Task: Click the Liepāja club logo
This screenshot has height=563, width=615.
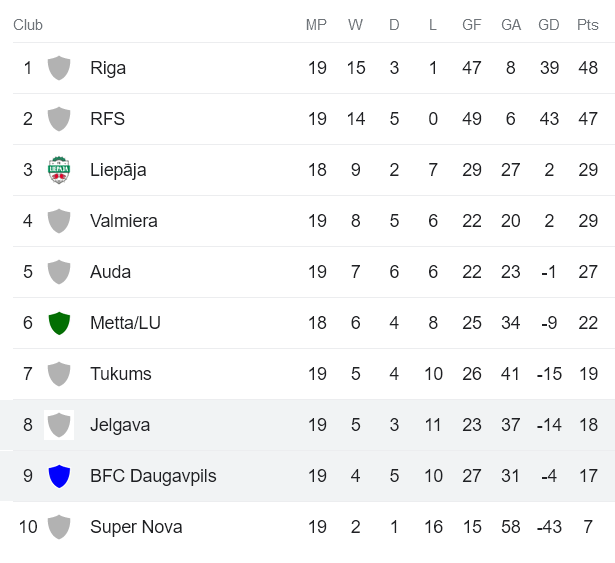Action: click(x=59, y=170)
